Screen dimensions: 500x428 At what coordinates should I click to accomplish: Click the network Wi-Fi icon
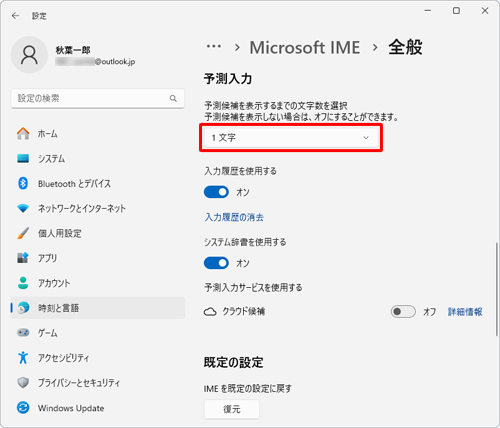point(23,208)
